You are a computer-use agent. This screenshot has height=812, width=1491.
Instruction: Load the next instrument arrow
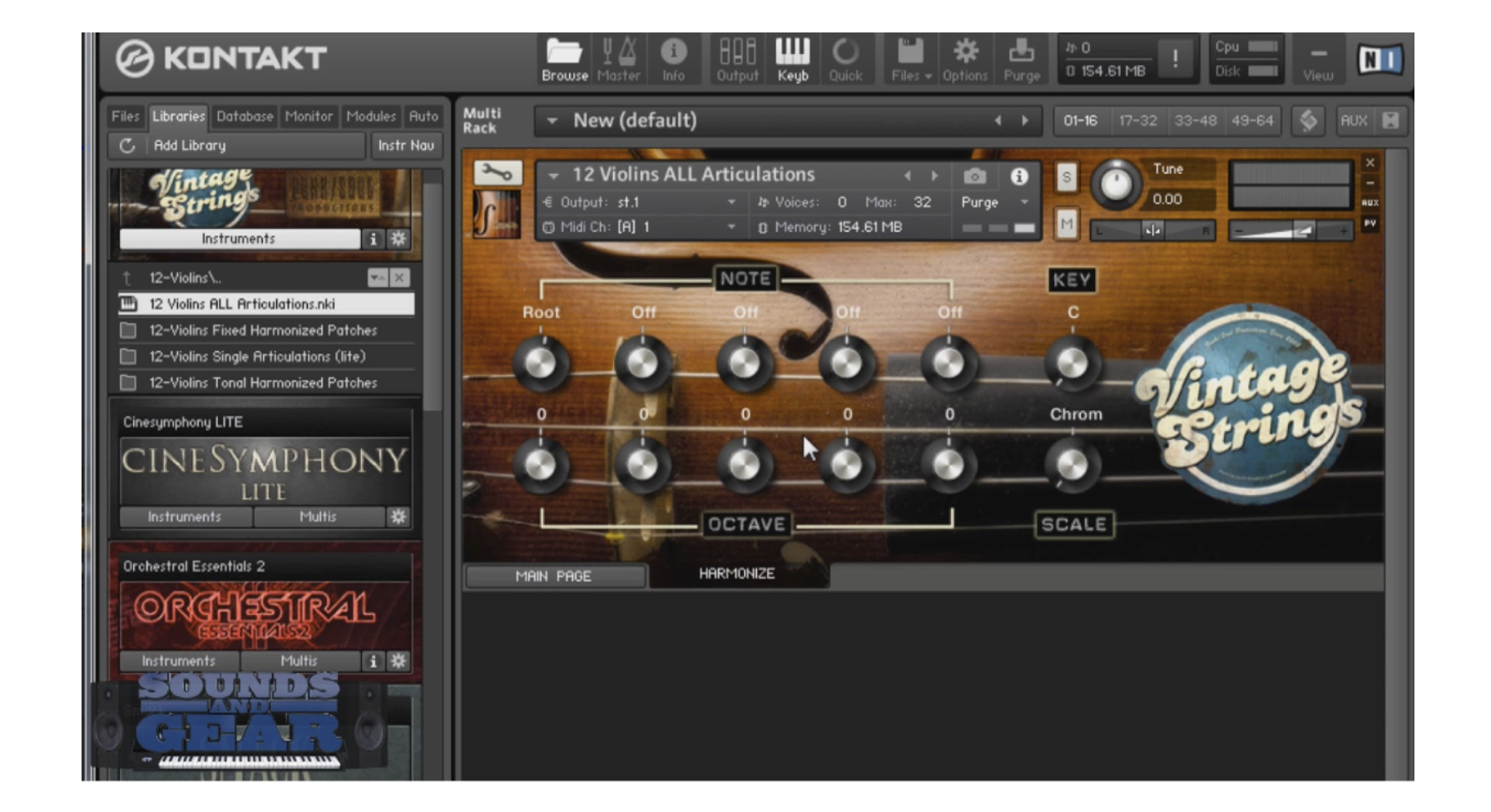point(934,176)
